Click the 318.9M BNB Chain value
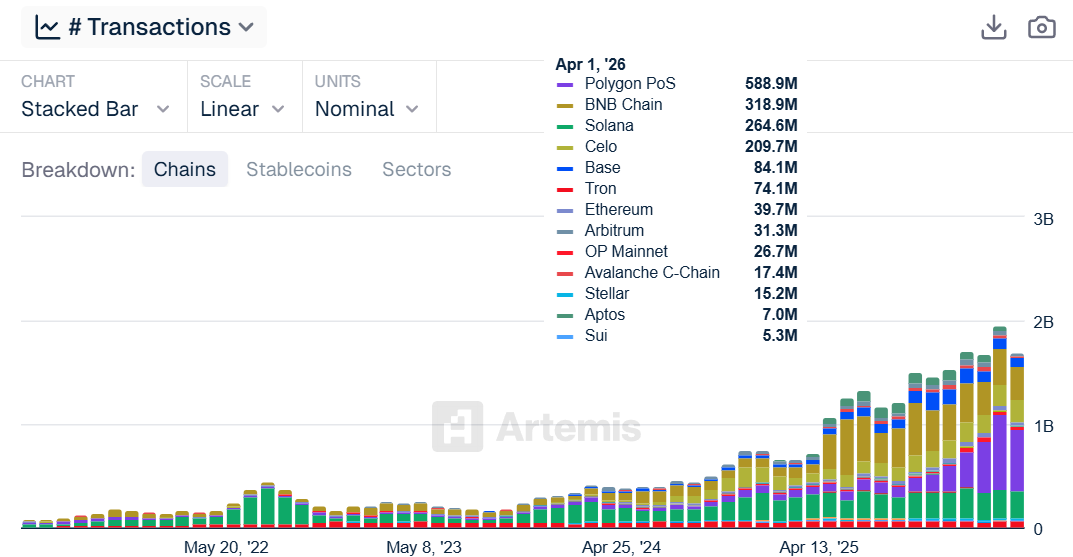 point(771,105)
